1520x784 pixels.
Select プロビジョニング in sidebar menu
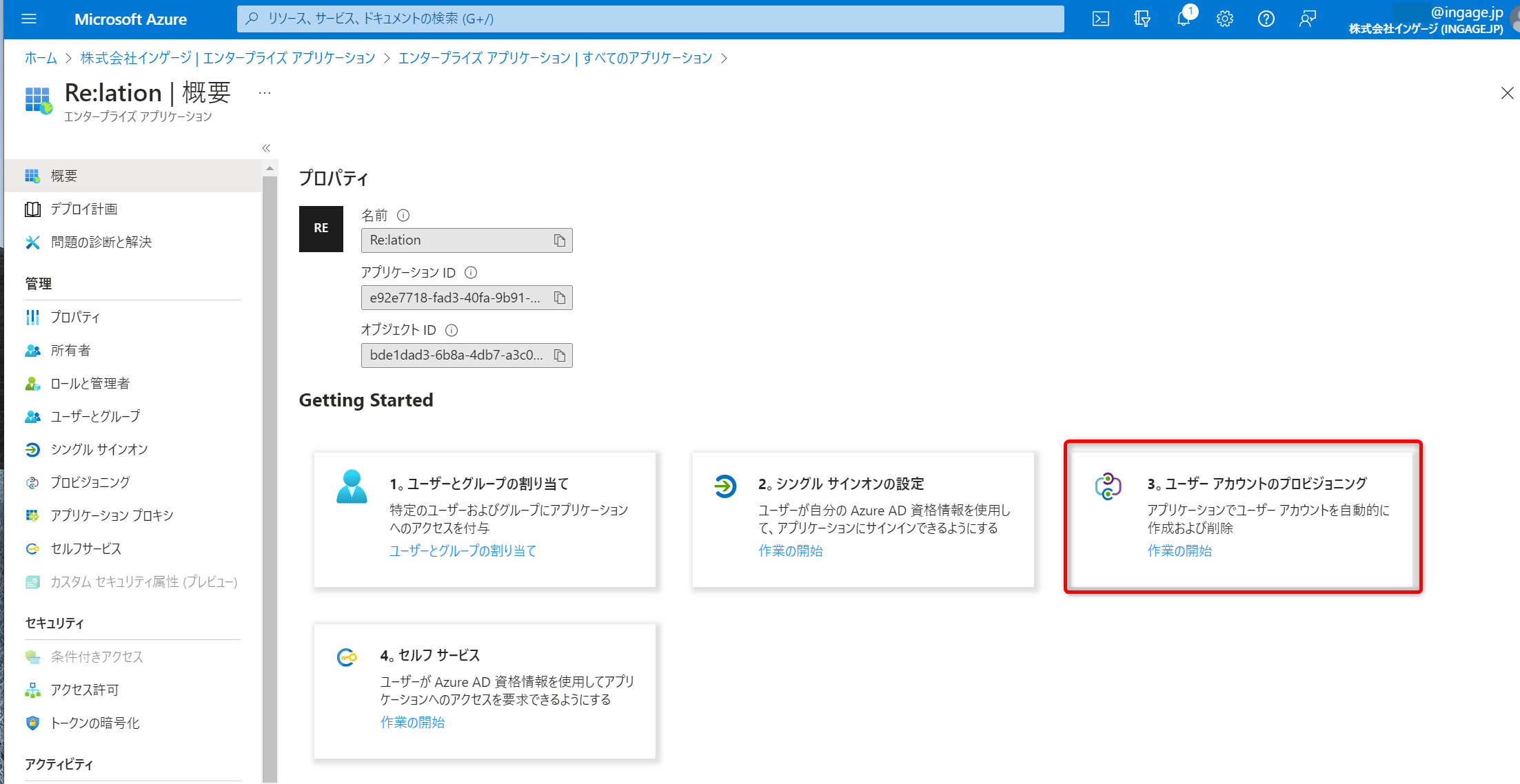[x=90, y=483]
